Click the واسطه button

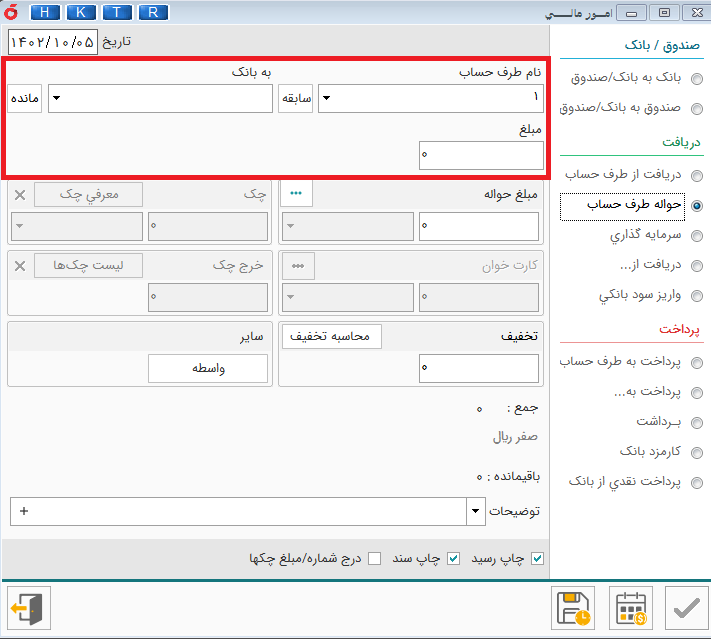[208, 369]
